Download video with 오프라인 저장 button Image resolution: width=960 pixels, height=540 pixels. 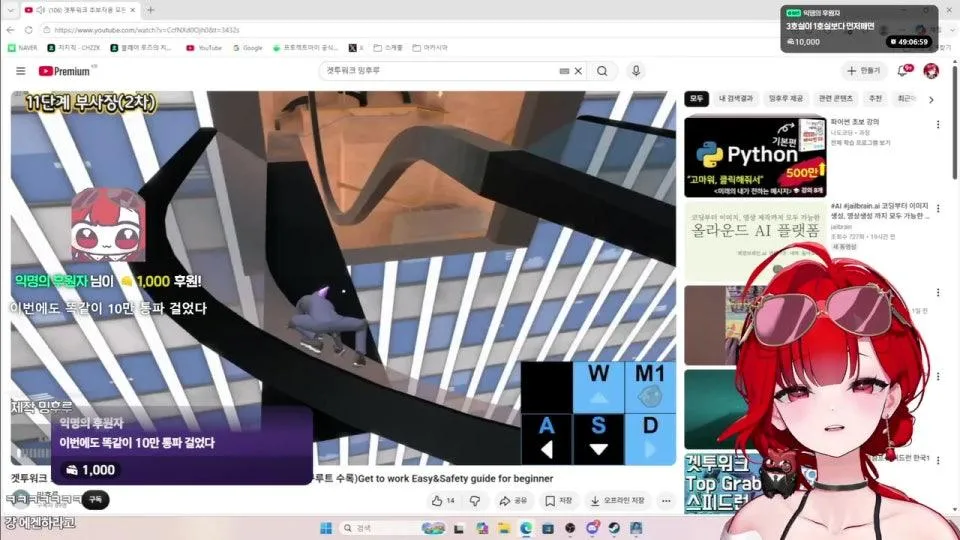(617, 501)
